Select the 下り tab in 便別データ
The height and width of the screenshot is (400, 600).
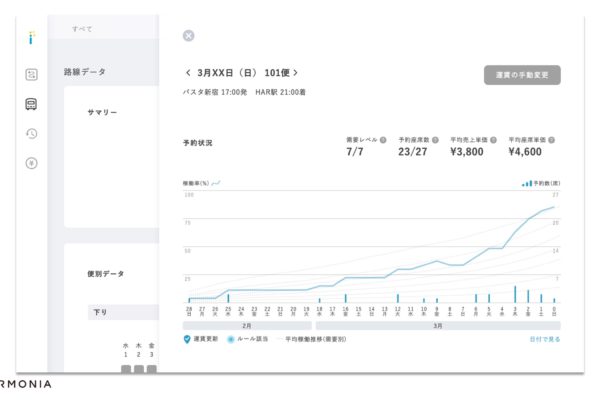click(x=101, y=312)
